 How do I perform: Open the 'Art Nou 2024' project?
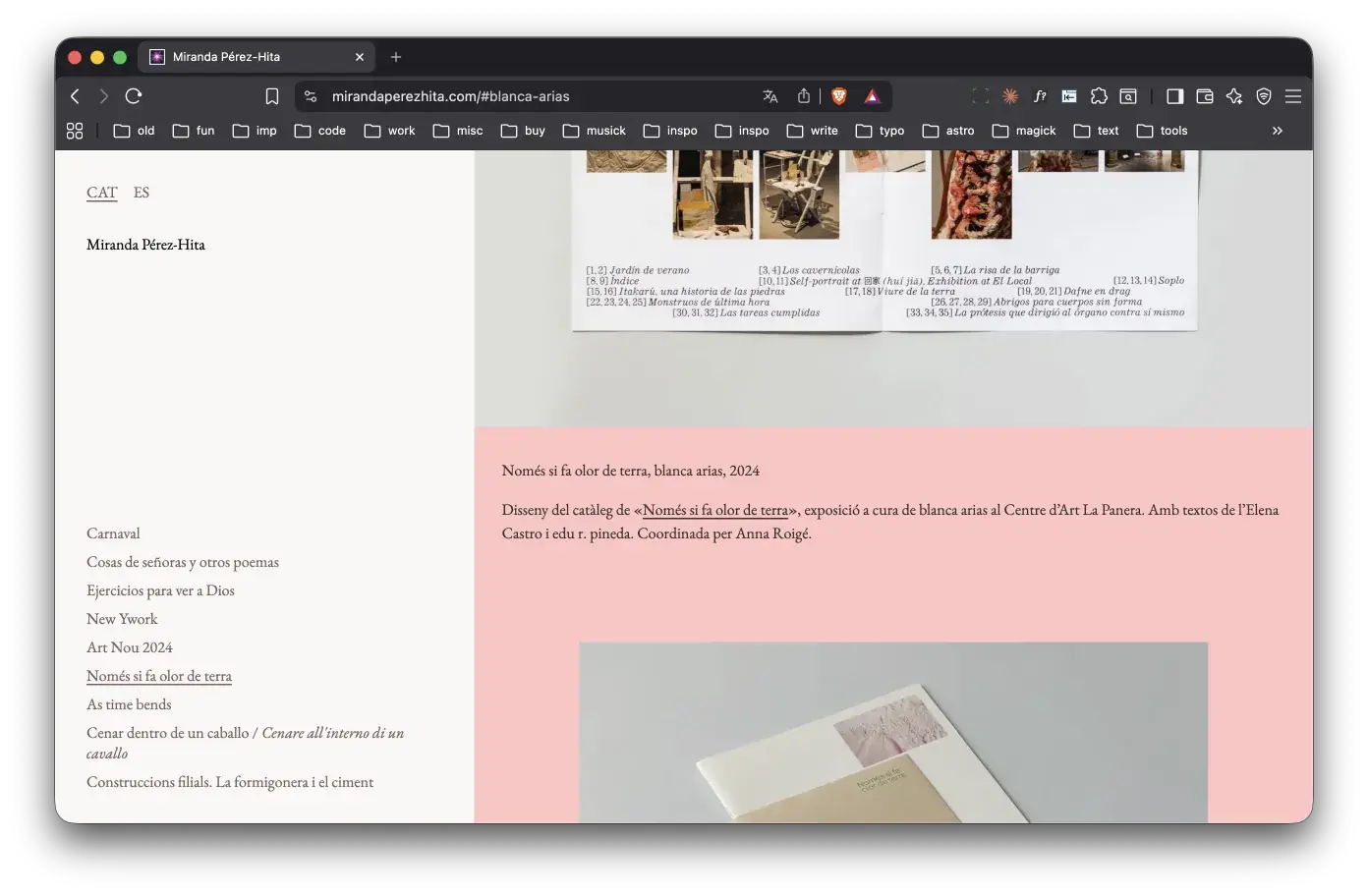tap(130, 647)
